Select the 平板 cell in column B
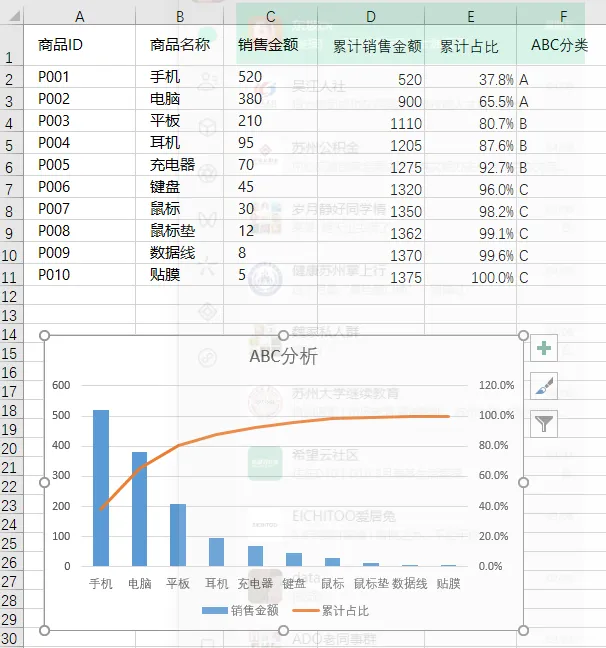The width and height of the screenshot is (606, 648). pyautogui.click(x=179, y=121)
